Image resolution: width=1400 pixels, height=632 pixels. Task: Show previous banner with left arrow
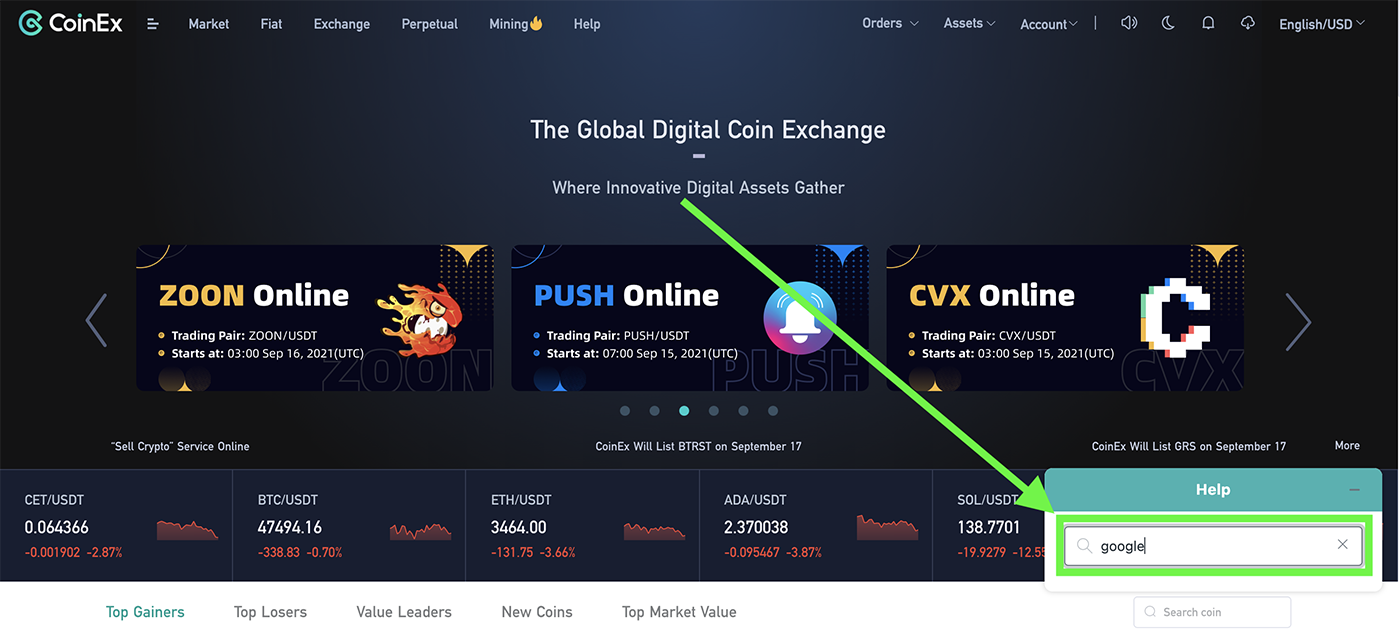[97, 320]
